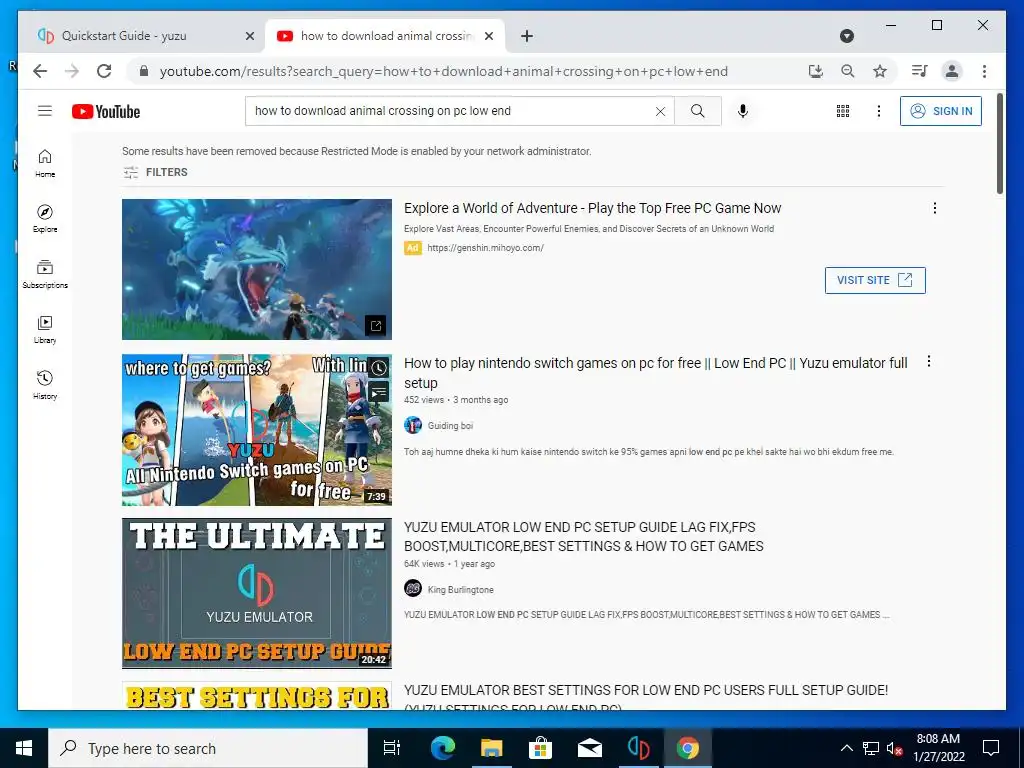Image resolution: width=1024 pixels, height=768 pixels.
Task: Close the YouTube tab
Action: (488, 37)
